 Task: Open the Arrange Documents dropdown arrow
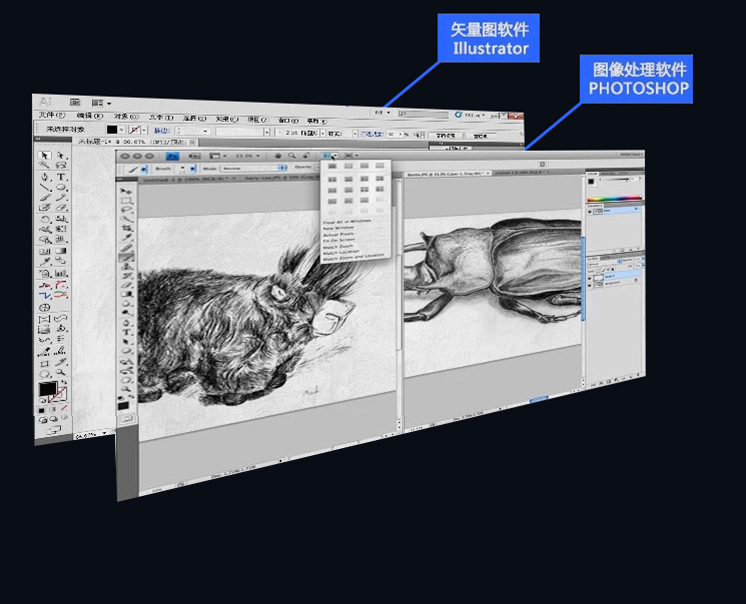[335, 156]
